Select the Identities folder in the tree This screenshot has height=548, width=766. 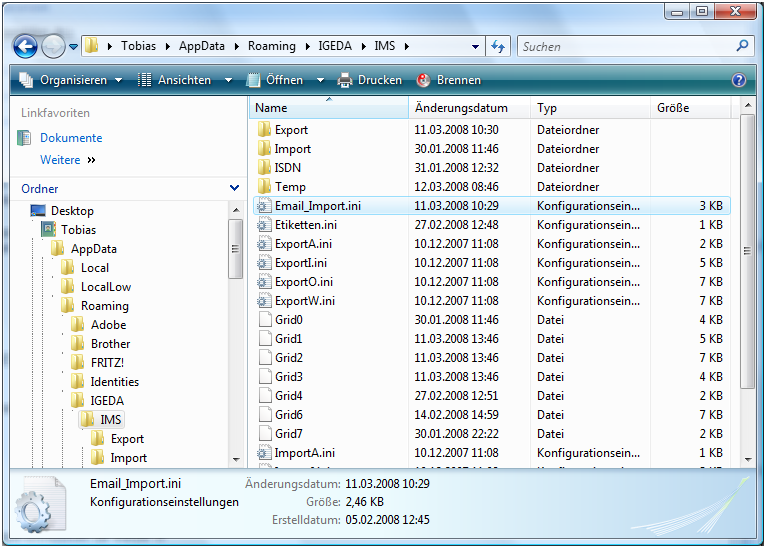[114, 382]
